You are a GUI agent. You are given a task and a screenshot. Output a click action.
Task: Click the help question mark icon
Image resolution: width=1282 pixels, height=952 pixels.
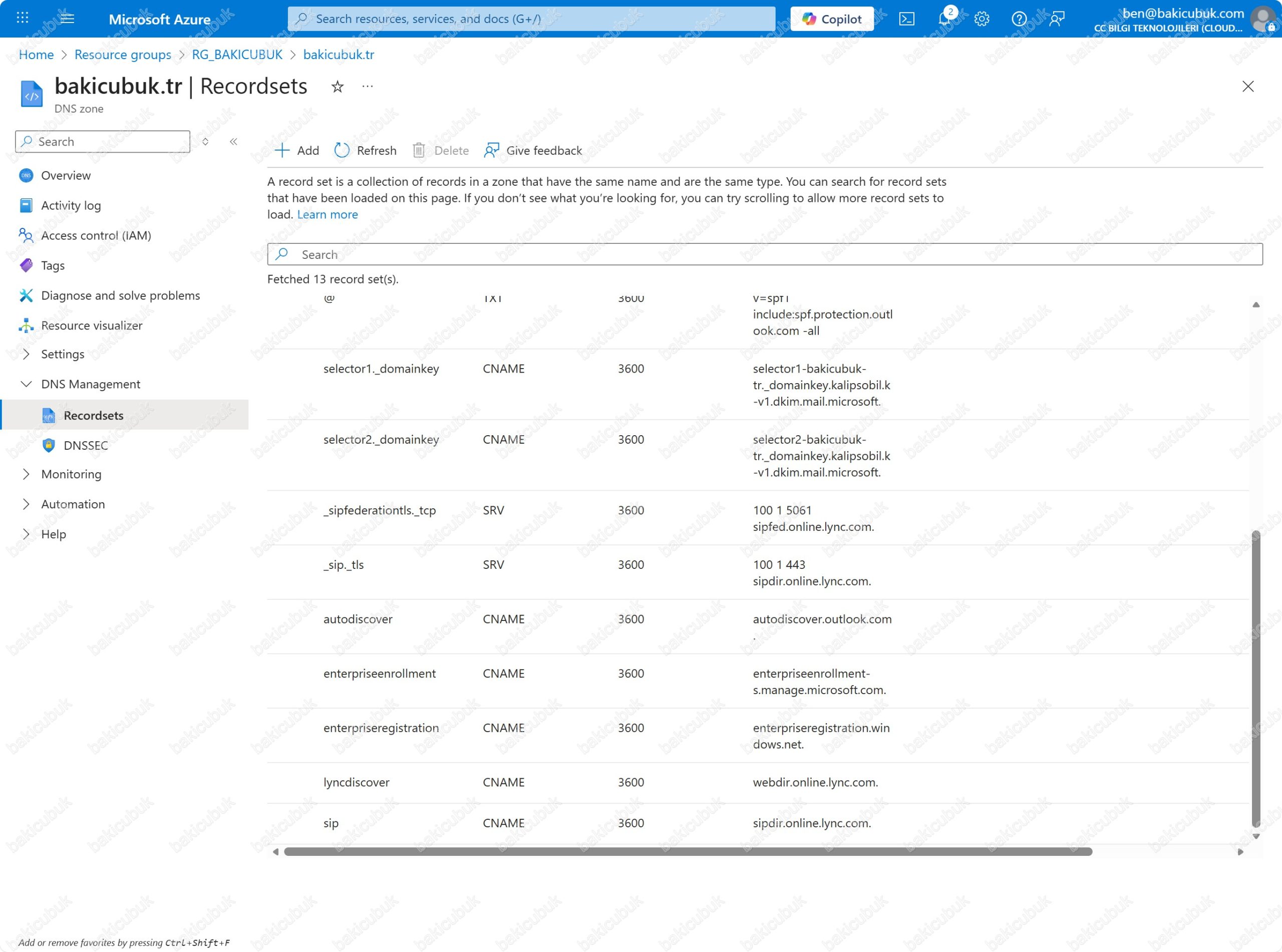click(x=1019, y=19)
